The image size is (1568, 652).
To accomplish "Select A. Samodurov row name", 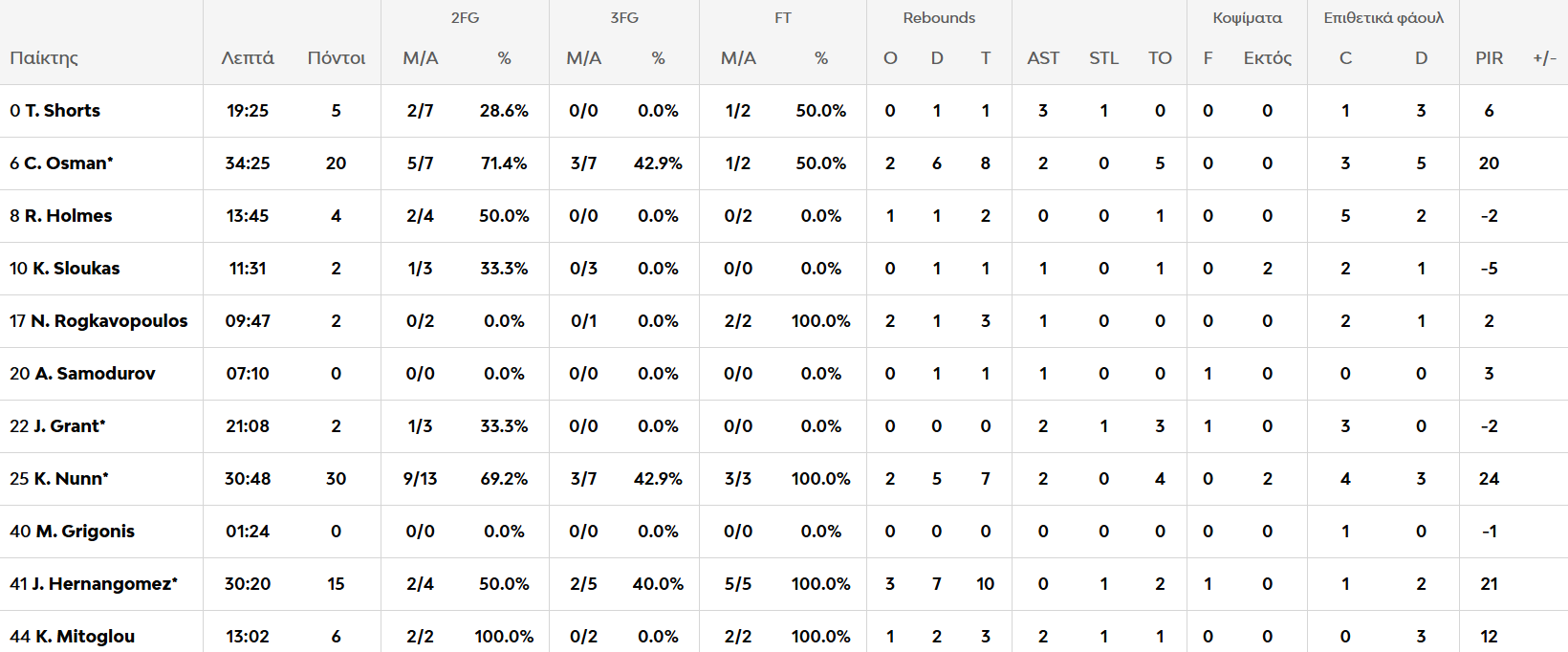I will click(95, 374).
